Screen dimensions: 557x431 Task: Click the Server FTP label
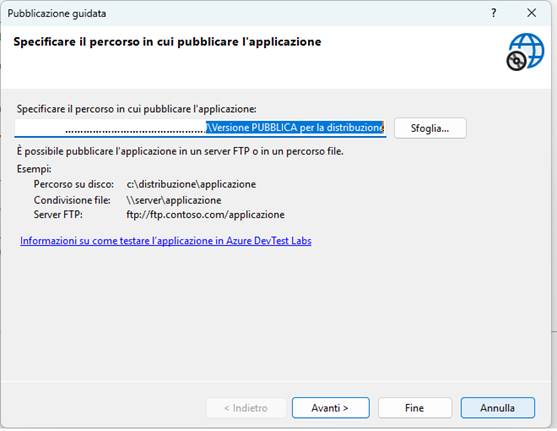pyautogui.click(x=58, y=215)
